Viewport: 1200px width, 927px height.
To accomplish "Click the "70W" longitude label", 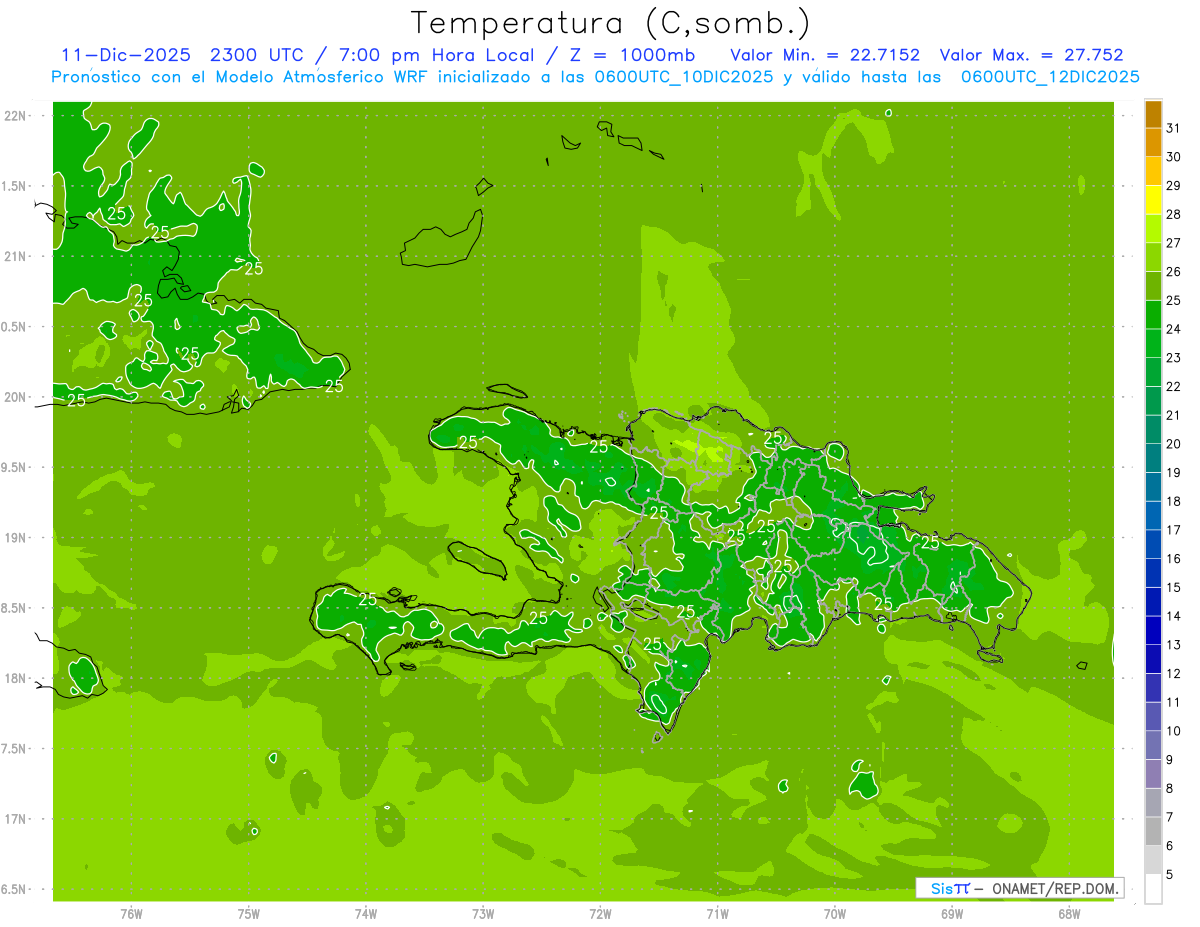I will click(x=835, y=914).
